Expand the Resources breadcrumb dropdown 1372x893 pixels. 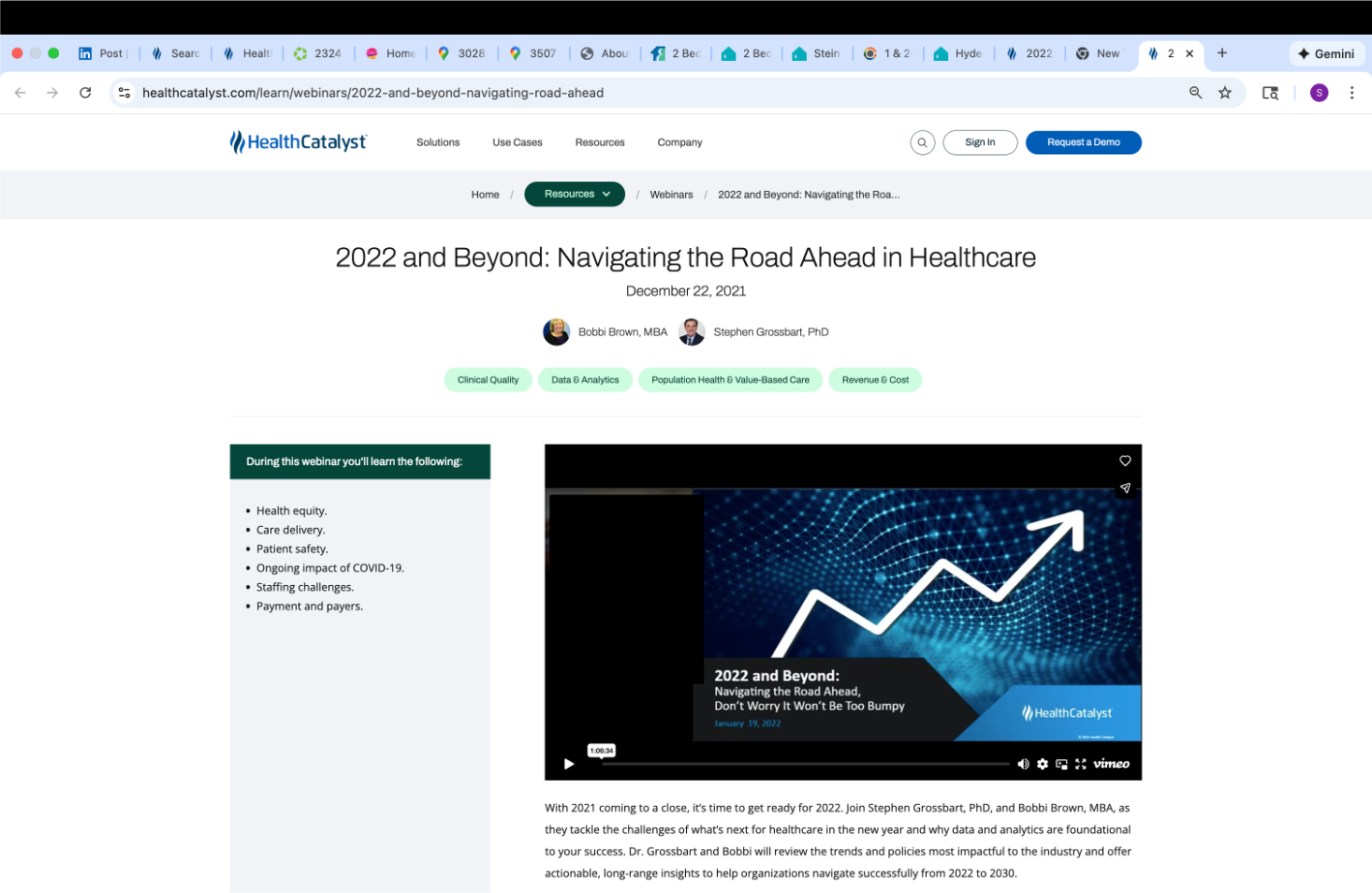(575, 194)
